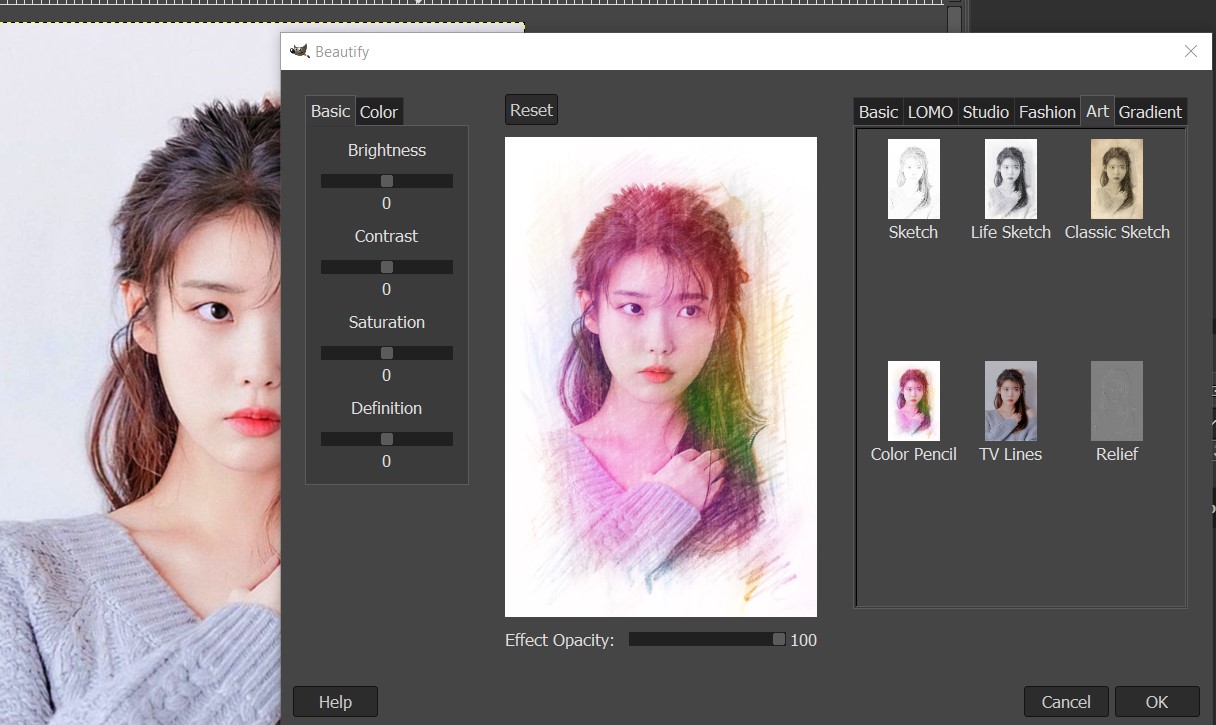Click the Definition slider handle
Screen dimensions: 1216x725
tap(387, 439)
